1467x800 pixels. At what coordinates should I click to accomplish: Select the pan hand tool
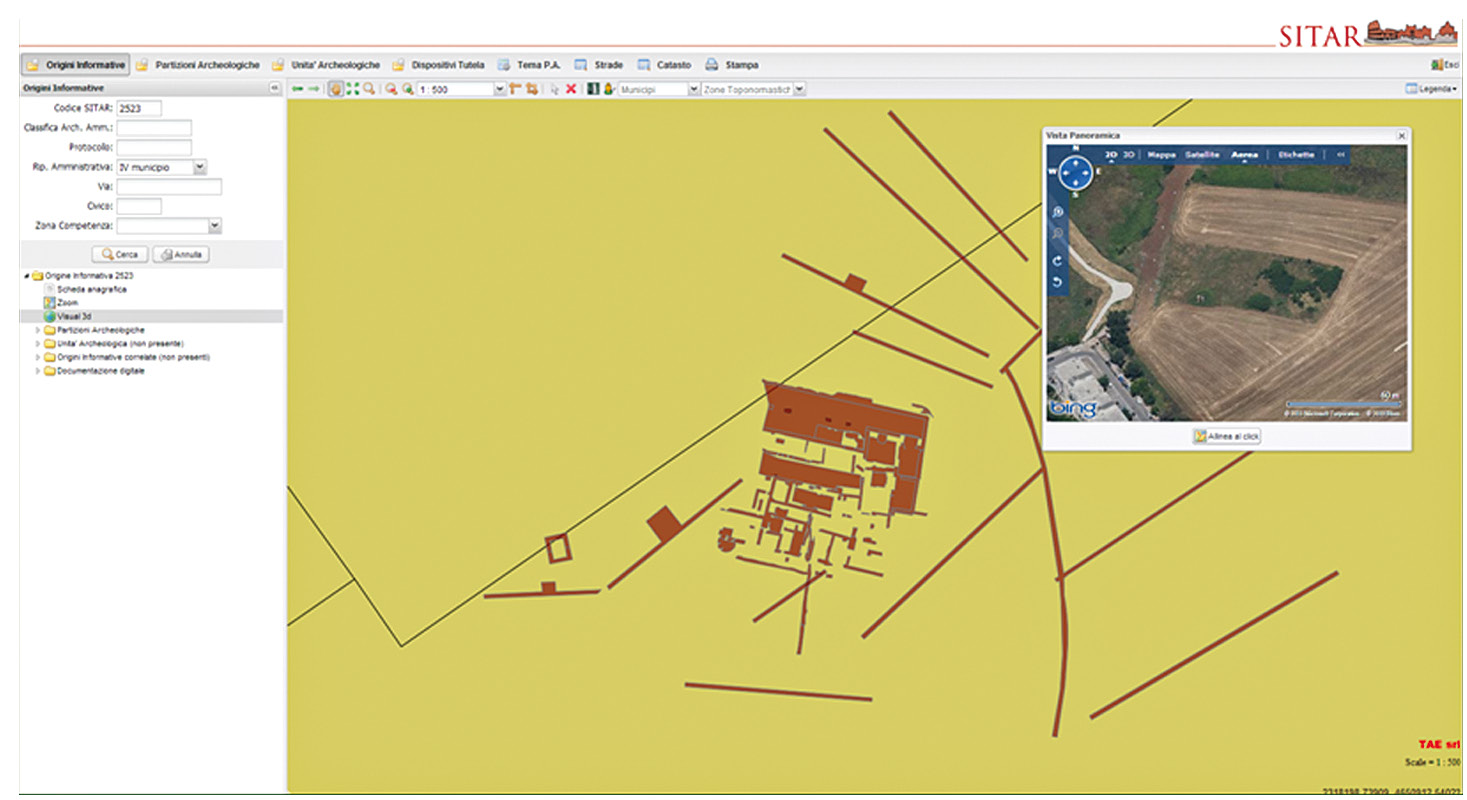tap(337, 89)
